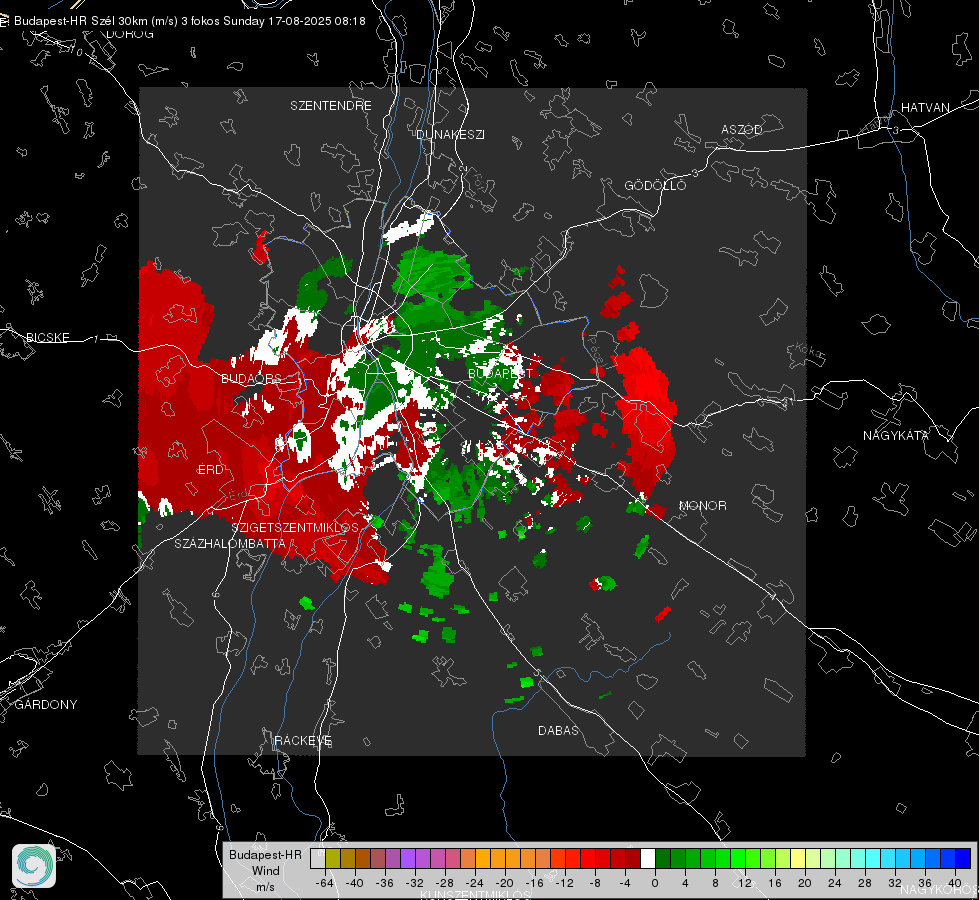The height and width of the screenshot is (900, 979).
Task: Click the SZÁZHALOMBATTA city label
Action: click(230, 543)
